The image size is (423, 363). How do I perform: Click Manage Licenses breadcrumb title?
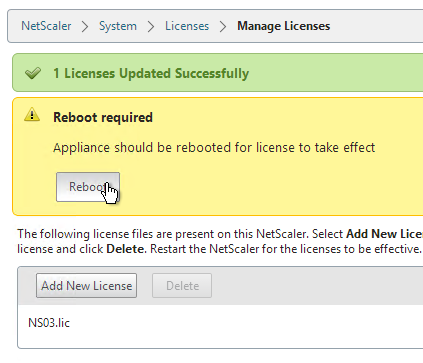284,26
